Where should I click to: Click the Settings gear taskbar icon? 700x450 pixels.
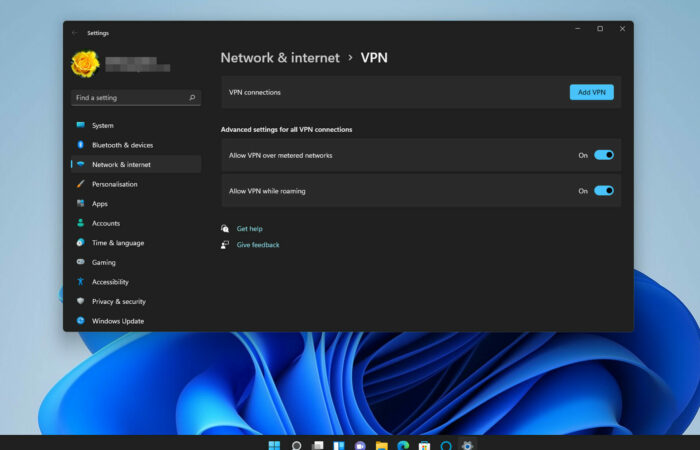tap(467, 446)
